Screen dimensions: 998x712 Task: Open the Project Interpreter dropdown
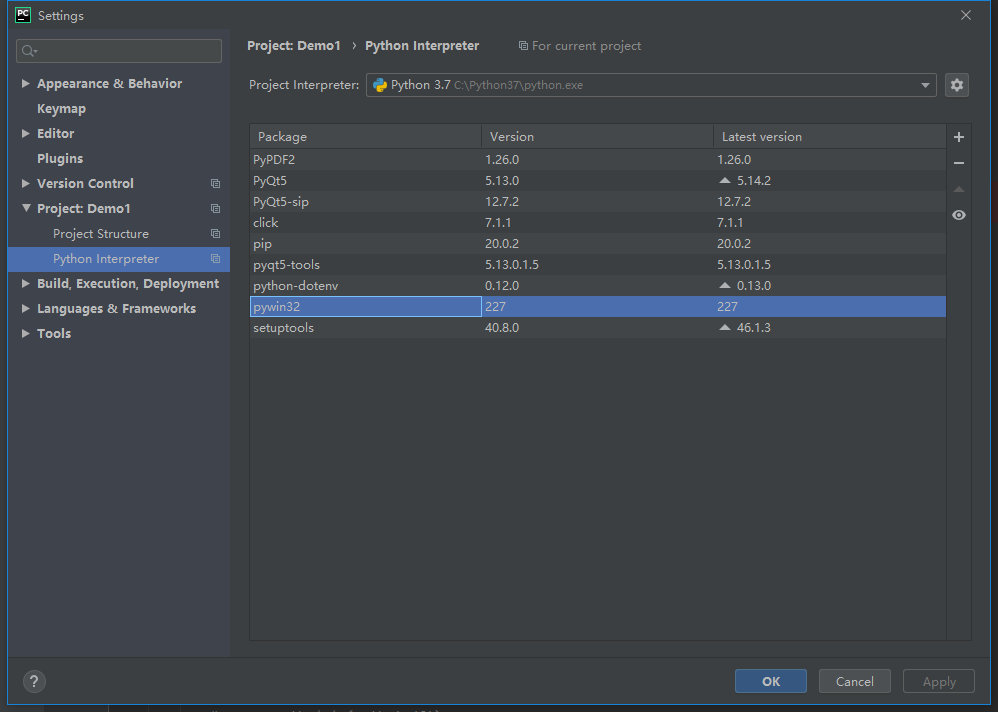pos(925,85)
